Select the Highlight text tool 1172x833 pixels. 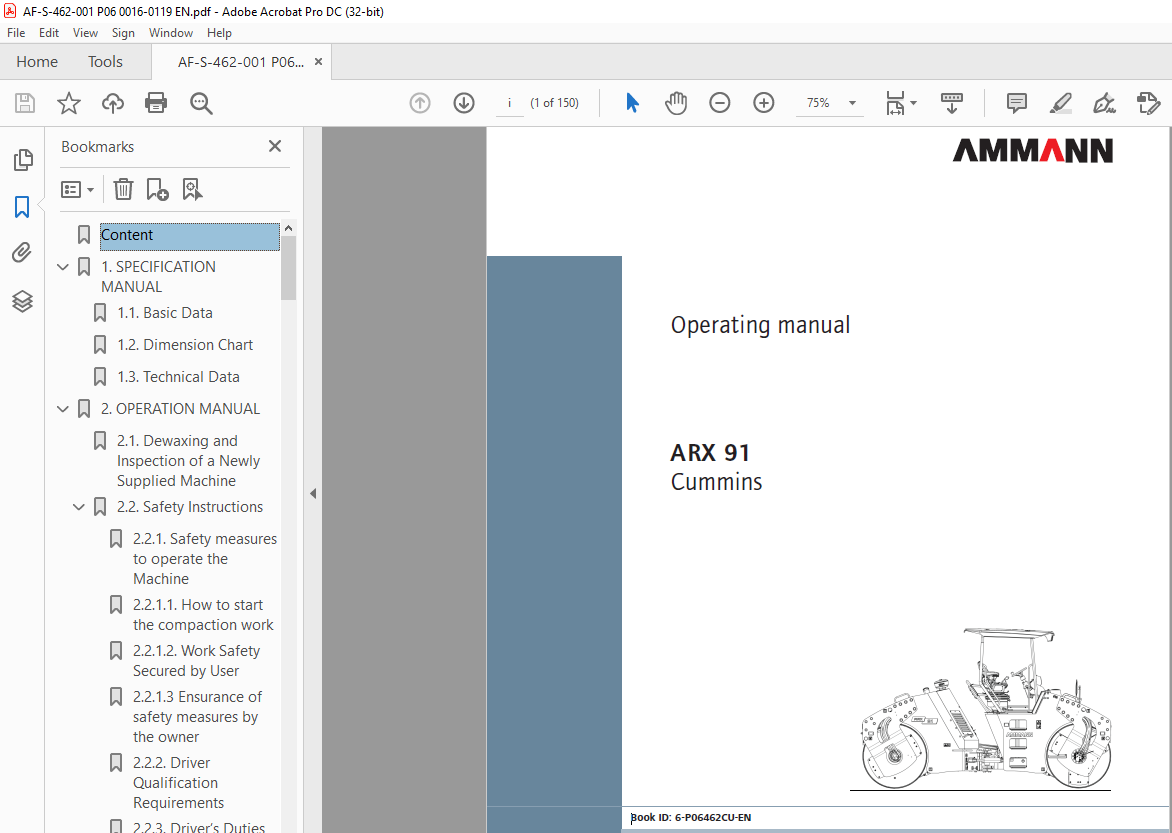click(1061, 103)
